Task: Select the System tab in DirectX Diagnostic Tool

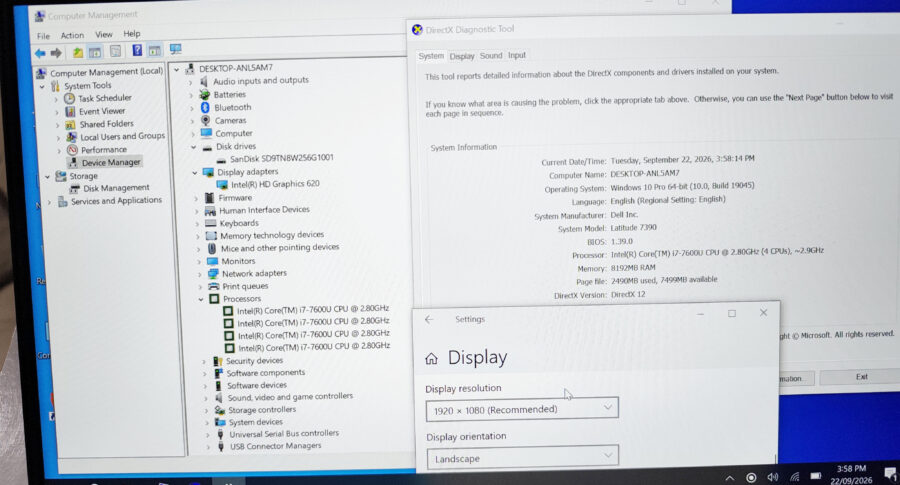Action: [431, 56]
